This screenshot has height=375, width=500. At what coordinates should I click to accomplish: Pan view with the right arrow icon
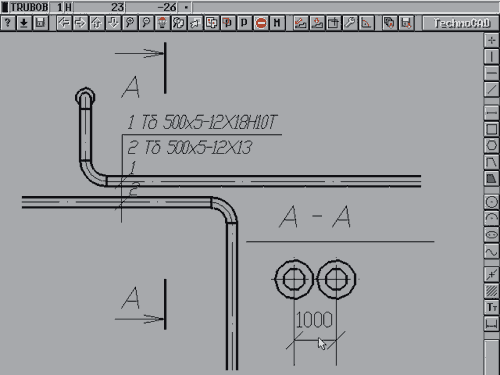coord(80,23)
